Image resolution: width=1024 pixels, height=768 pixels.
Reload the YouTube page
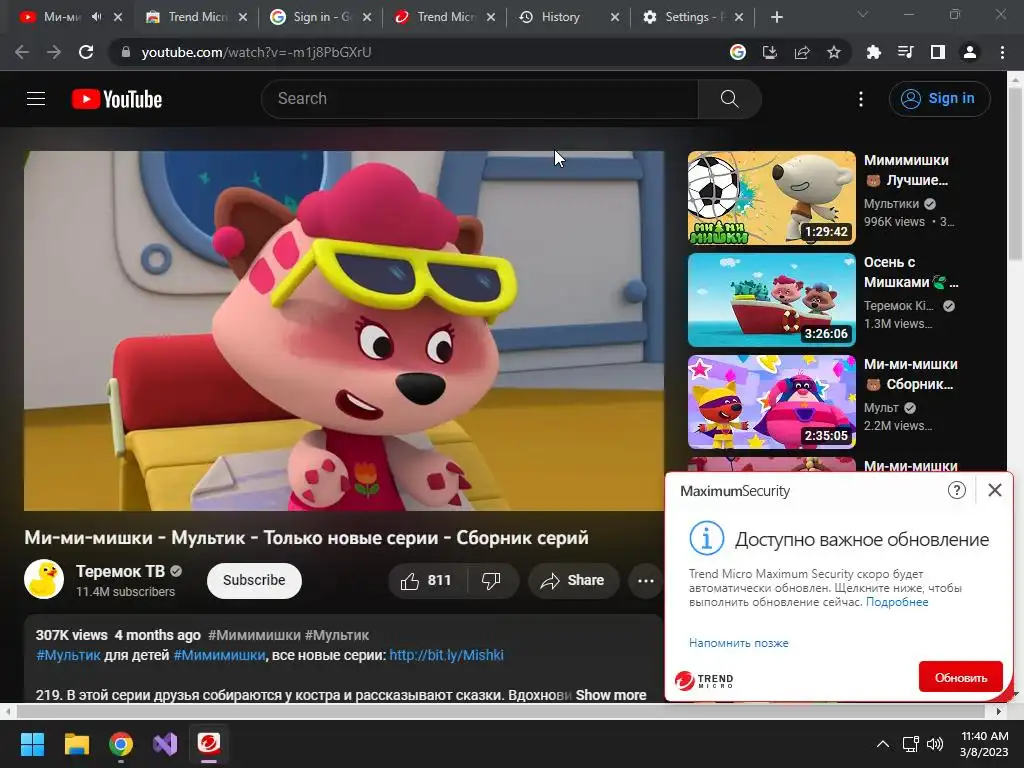coord(86,52)
